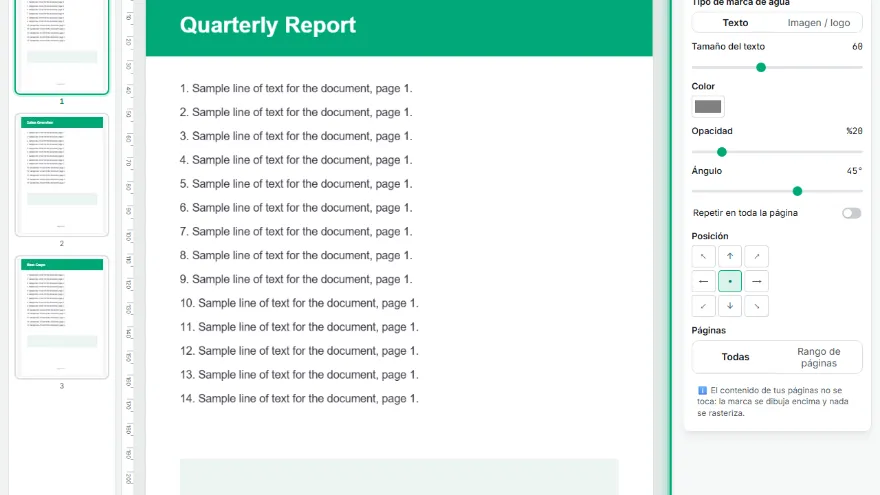880x495 pixels.
Task: Open page 1 thumbnail
Action: [62, 46]
